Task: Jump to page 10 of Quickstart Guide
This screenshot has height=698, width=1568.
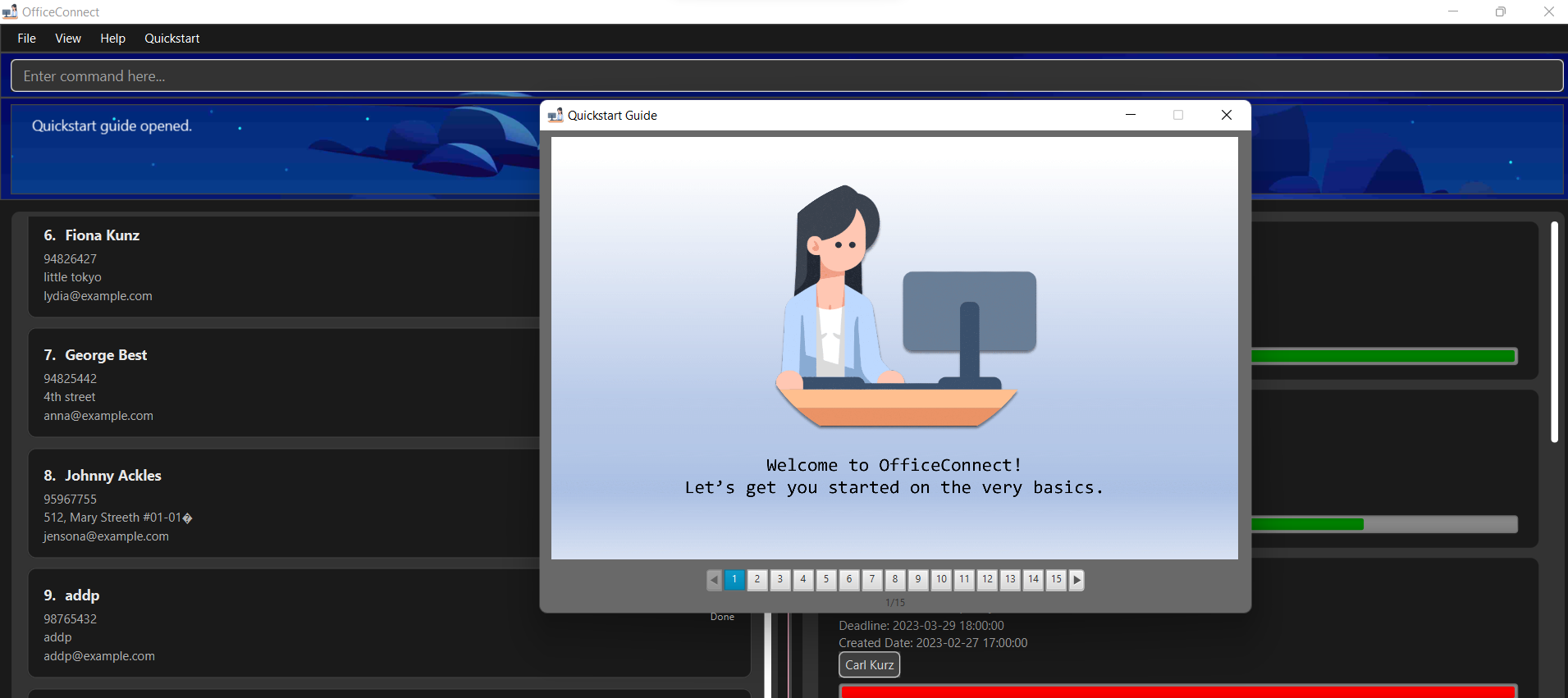Action: pyautogui.click(x=941, y=579)
